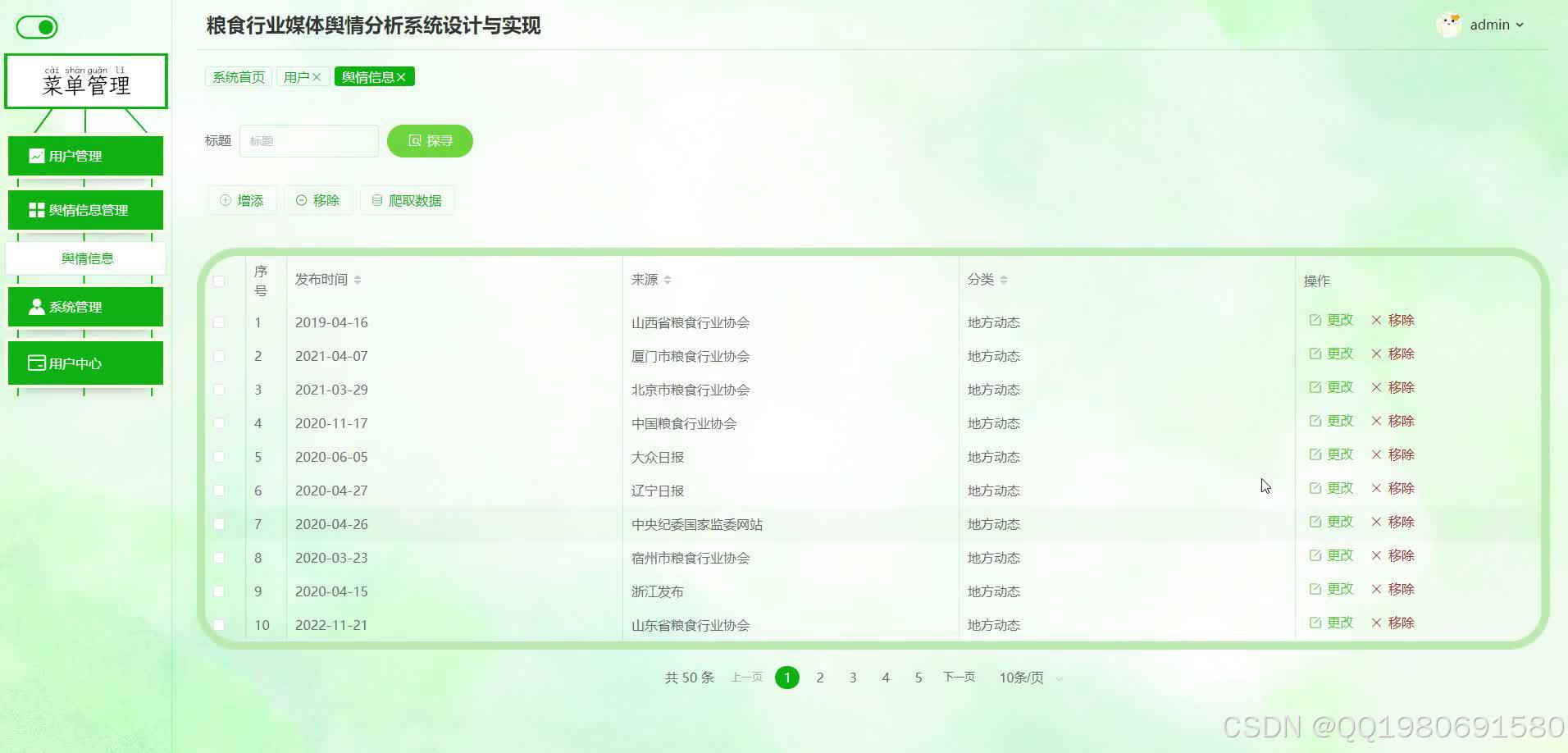The image size is (1568, 753).
Task: Click the 菜单管理 sidebar header
Action: pyautogui.click(x=86, y=81)
